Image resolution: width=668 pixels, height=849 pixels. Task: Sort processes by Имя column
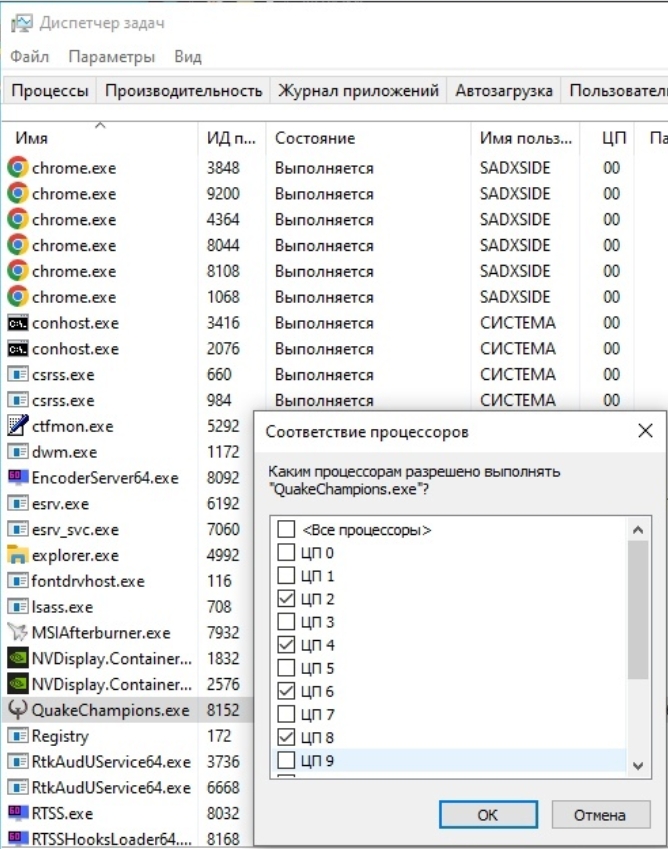pyautogui.click(x=101, y=138)
